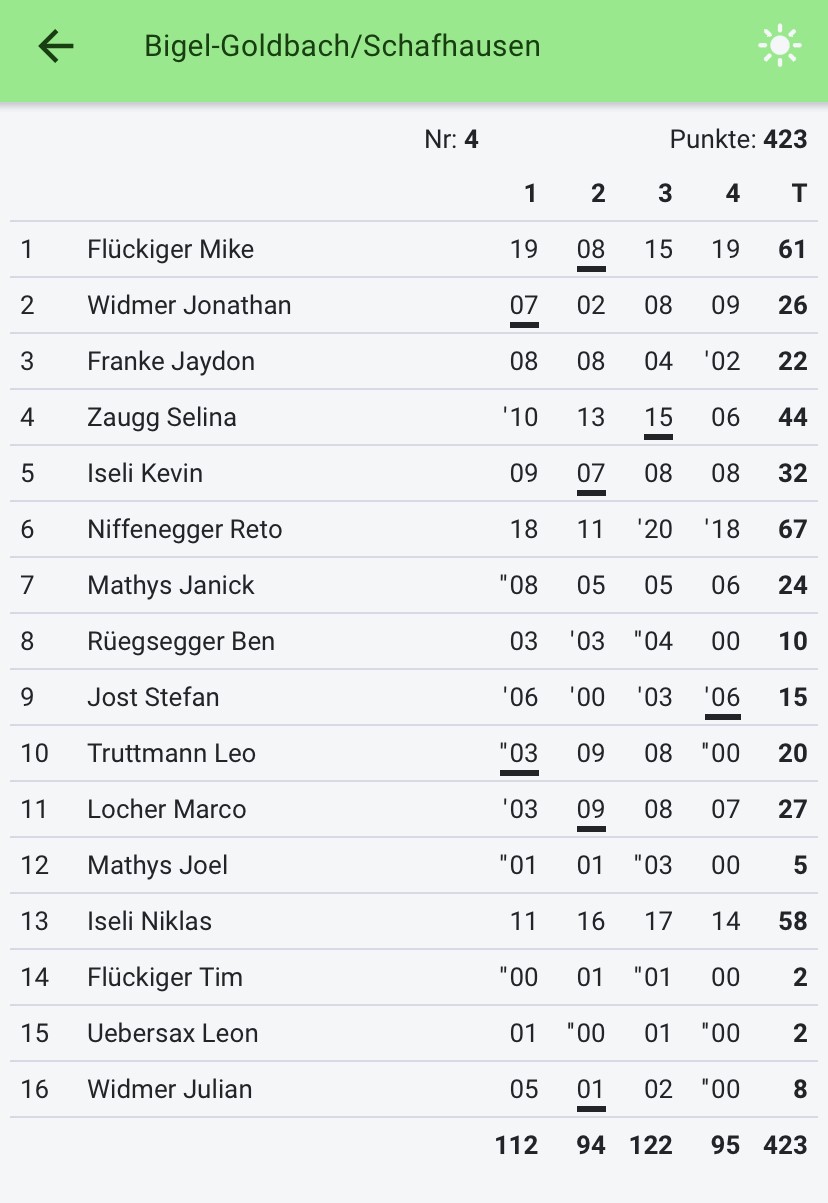Click the round 1 column header
The width and height of the screenshot is (828, 1203).
530,193
